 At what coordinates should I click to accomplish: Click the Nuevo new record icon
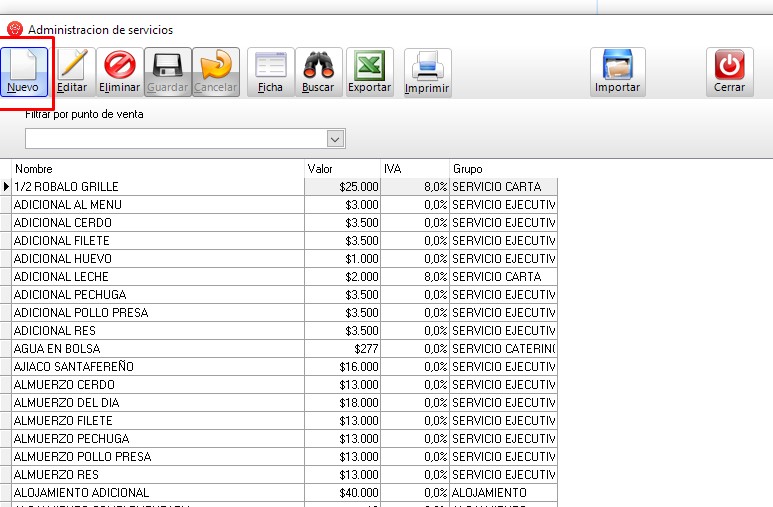pyautogui.click(x=24, y=71)
